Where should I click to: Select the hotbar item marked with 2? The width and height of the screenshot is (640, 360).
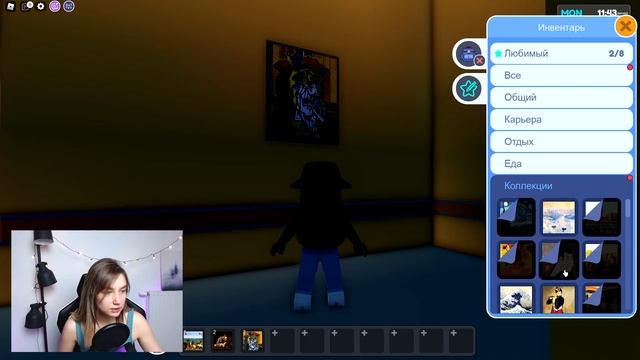click(x=223, y=341)
